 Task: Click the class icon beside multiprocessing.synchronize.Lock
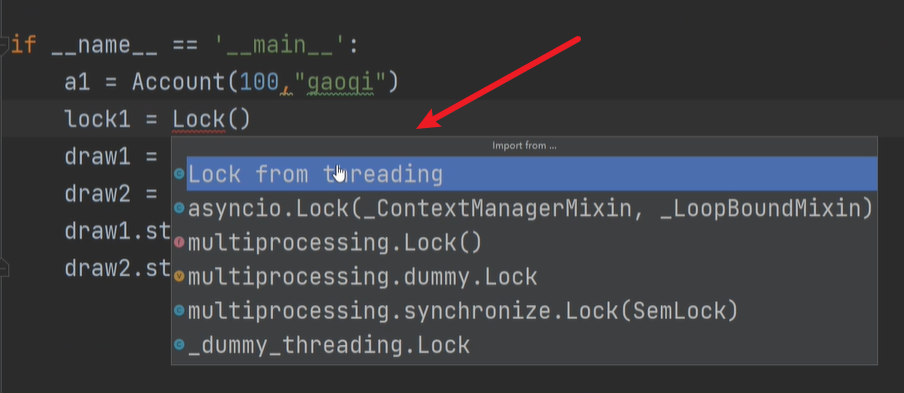[x=179, y=311]
